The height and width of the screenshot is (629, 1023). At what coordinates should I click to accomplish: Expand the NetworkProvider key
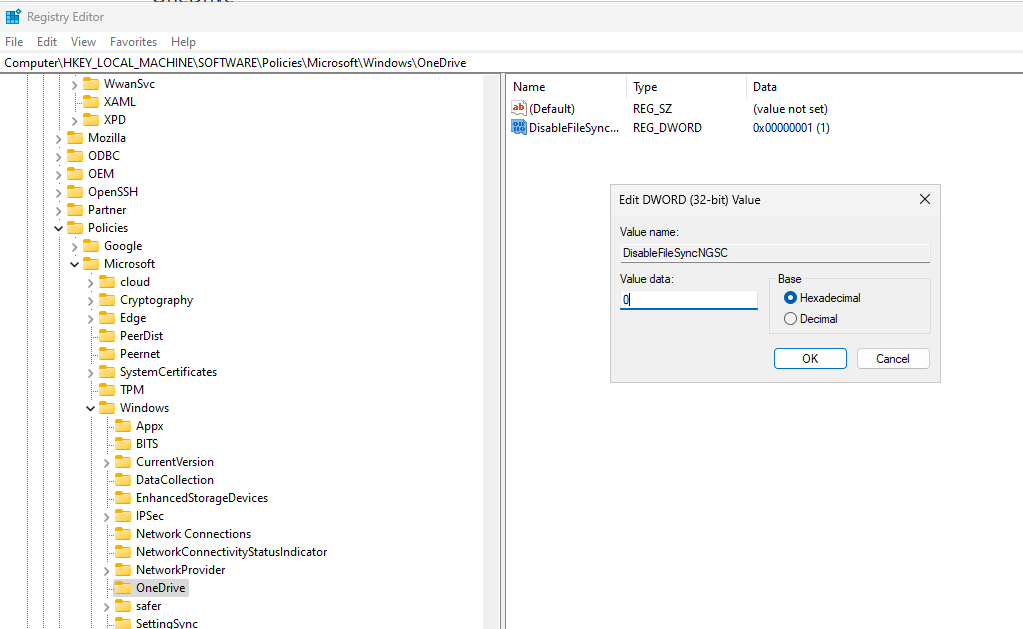pyautogui.click(x=106, y=571)
